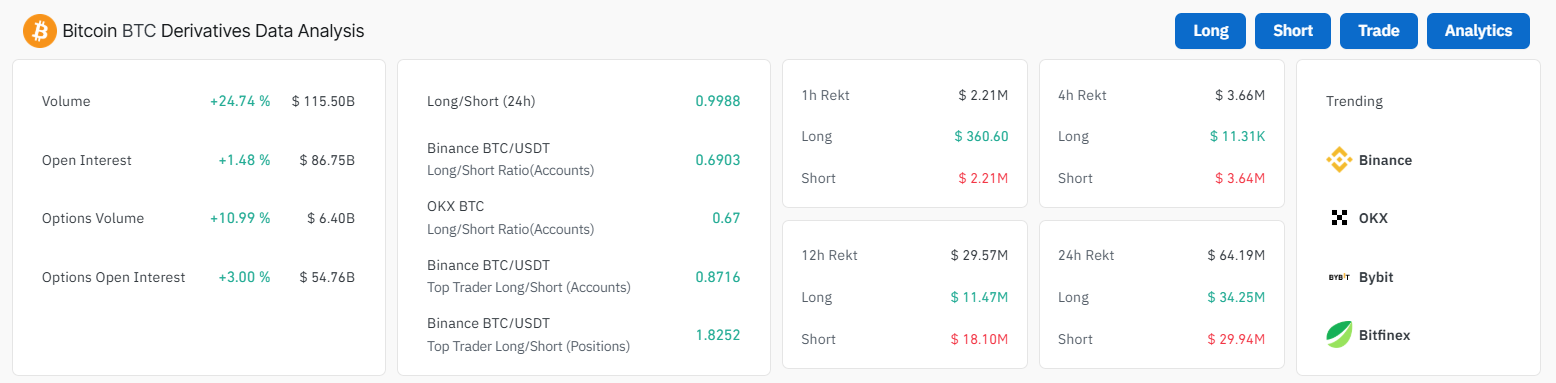Open the Short button
This screenshot has height=383, width=1556.
coord(1292,31)
